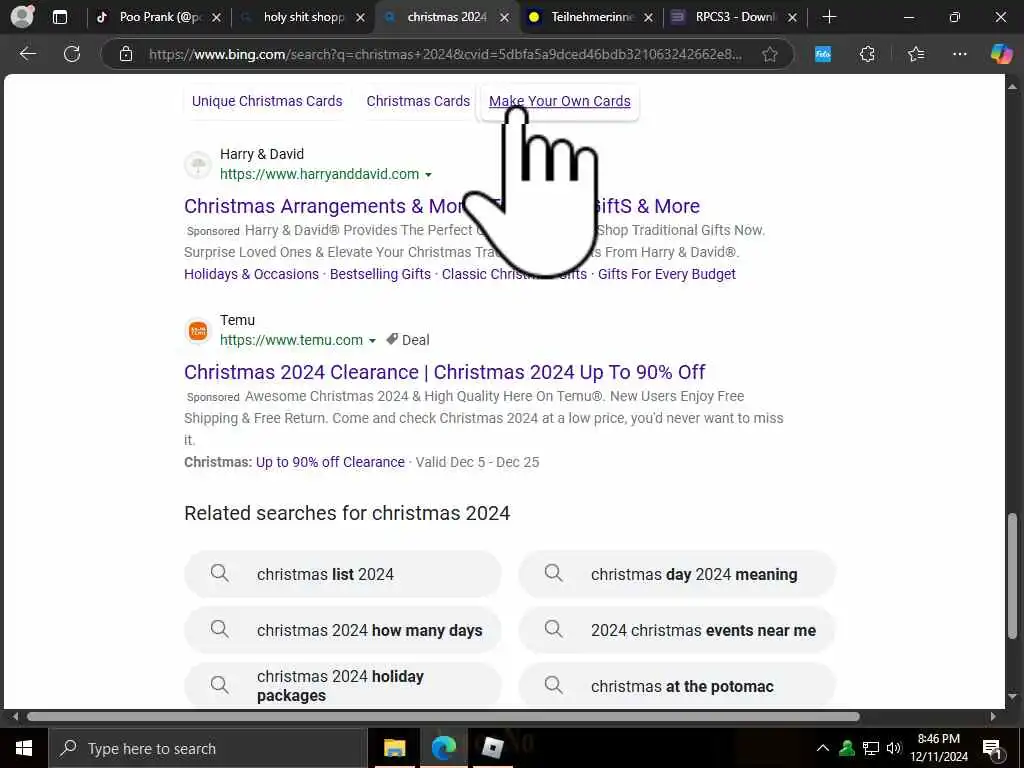Open Microsoft Edge taskbar icon
Viewport: 1024px width, 768px height.
[443, 748]
